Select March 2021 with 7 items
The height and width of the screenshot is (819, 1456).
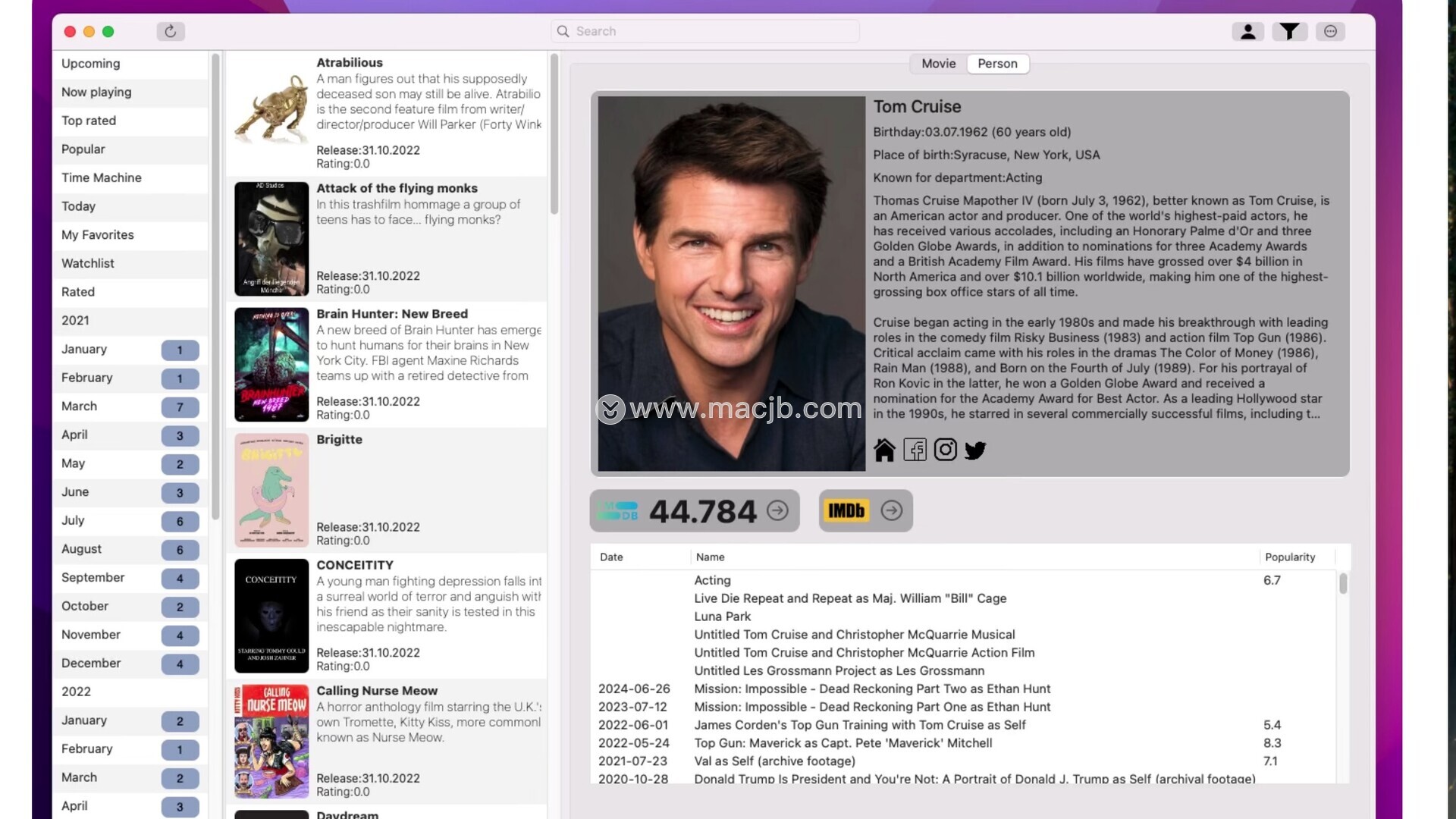(x=130, y=406)
